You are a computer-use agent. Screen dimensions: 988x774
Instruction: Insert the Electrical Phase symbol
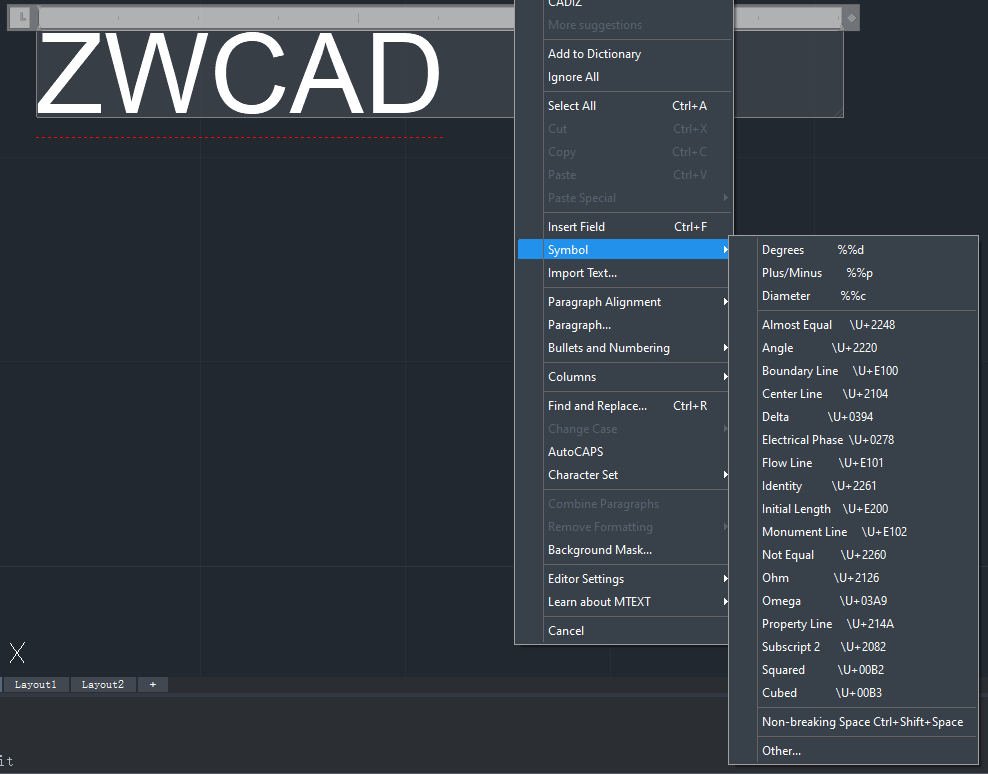853,440
